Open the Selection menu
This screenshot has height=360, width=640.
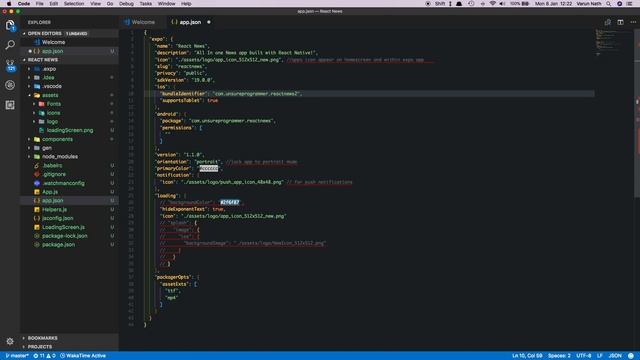tap(74, 4)
